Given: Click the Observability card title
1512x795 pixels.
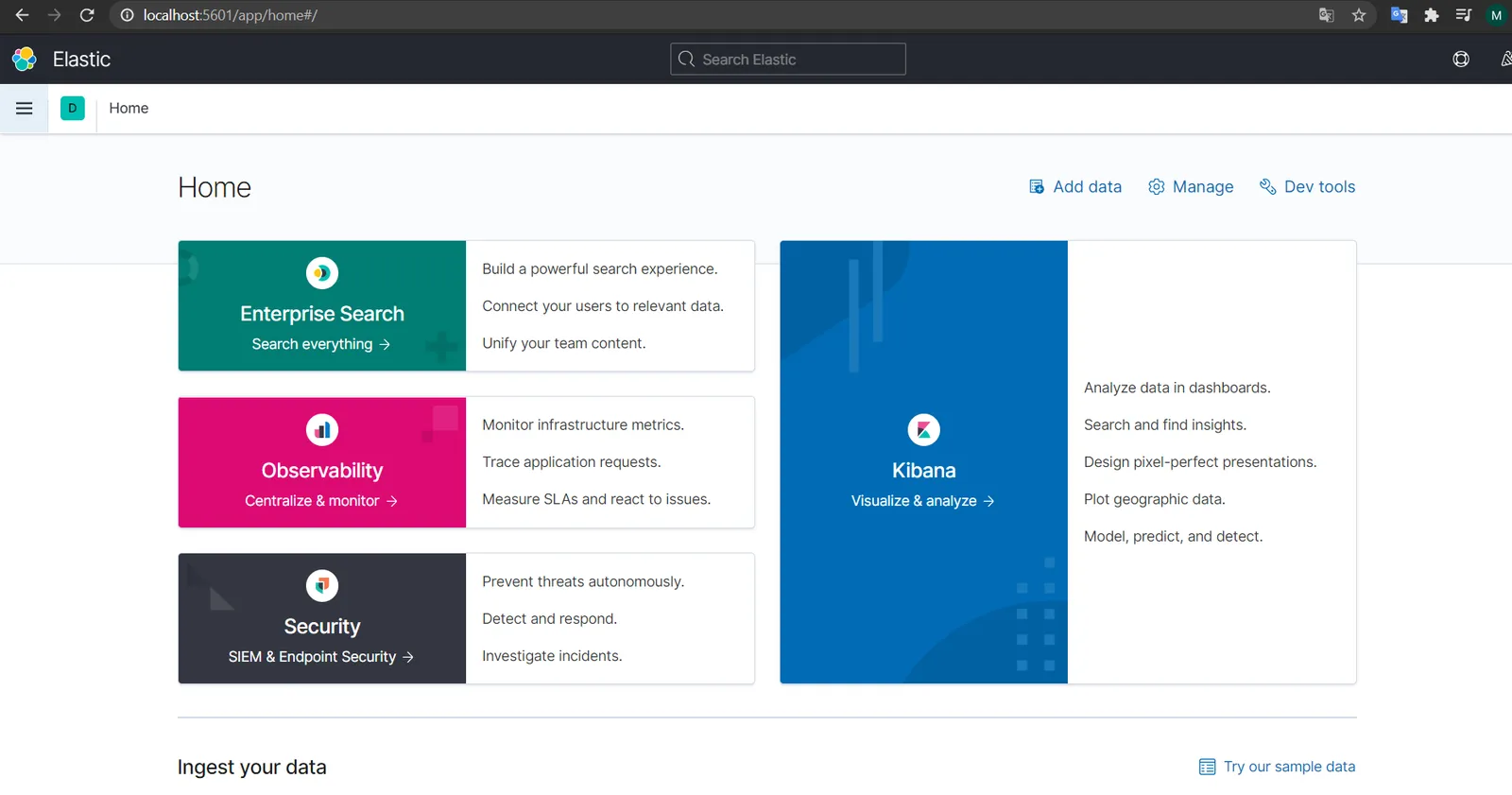Looking at the screenshot, I should (x=322, y=471).
